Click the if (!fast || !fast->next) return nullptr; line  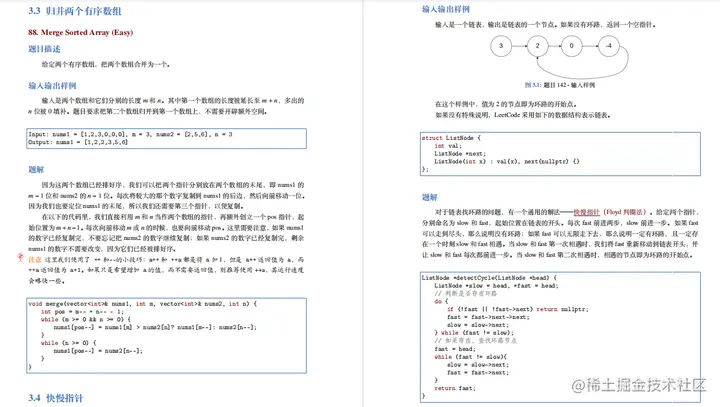[518, 309]
